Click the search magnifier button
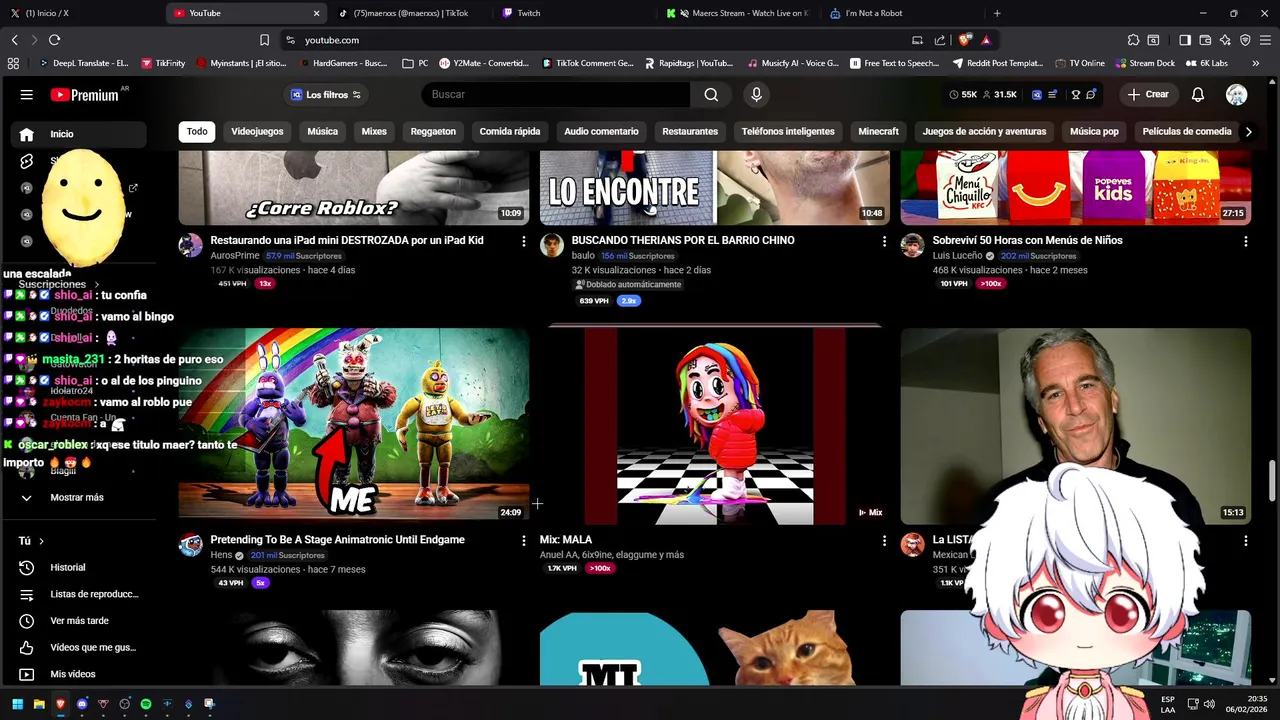Image resolution: width=1280 pixels, height=720 pixels. click(711, 94)
